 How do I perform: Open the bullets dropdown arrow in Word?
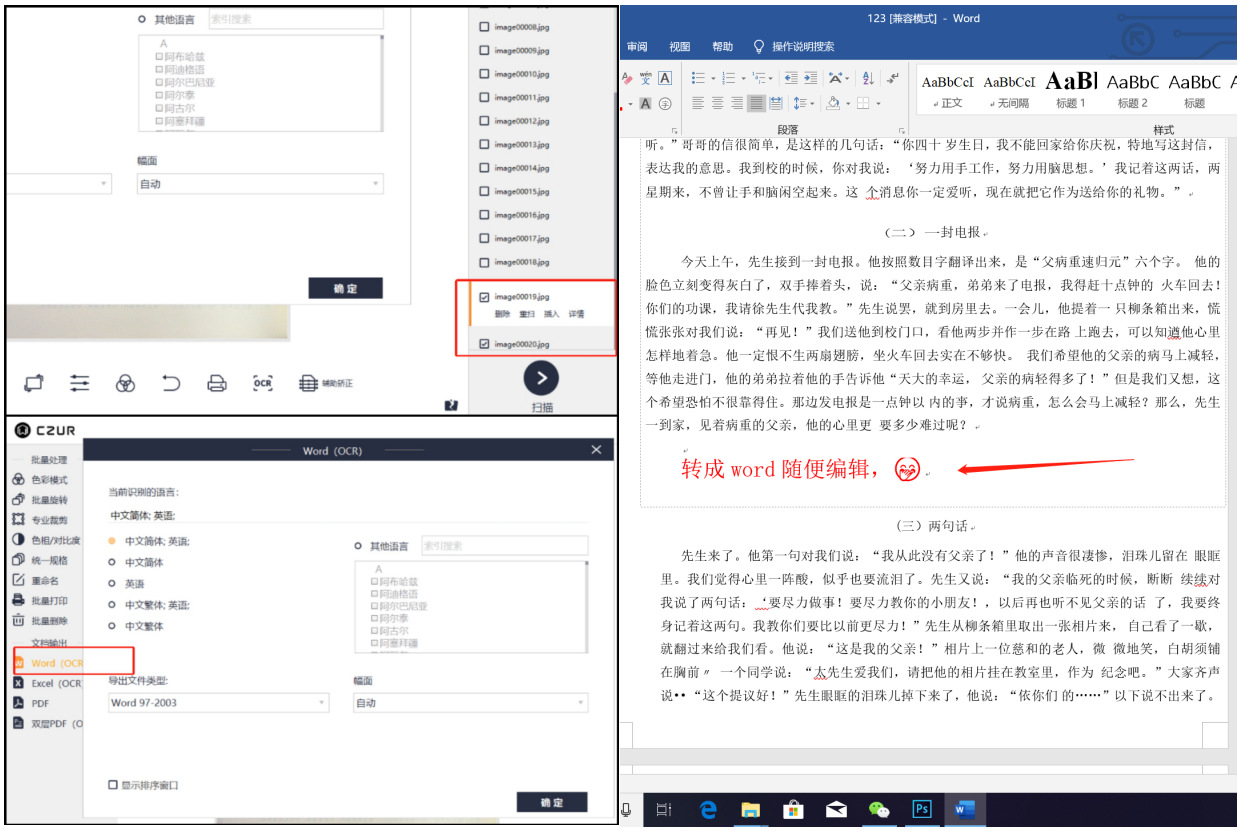tap(713, 78)
